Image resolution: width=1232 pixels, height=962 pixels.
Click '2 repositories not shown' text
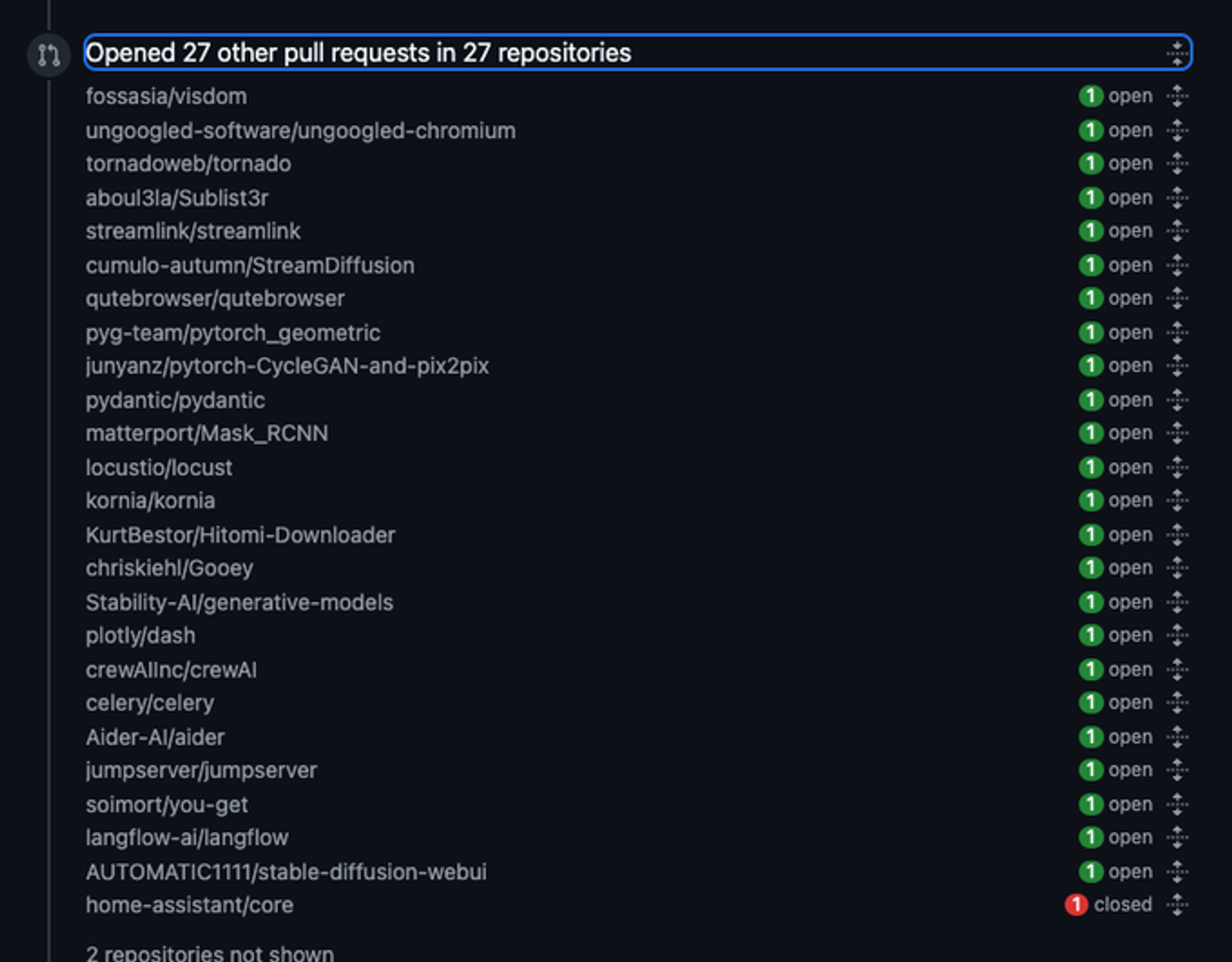coord(209,954)
